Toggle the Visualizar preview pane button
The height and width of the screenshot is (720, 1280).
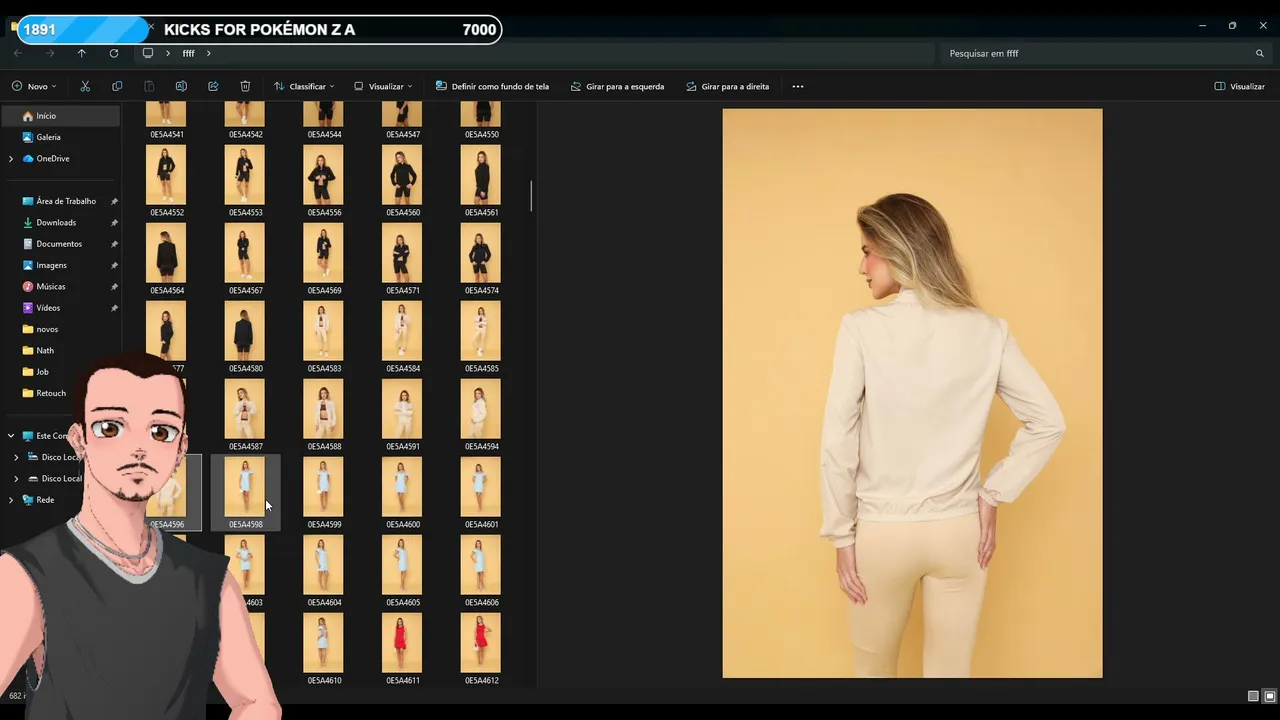coord(1240,86)
